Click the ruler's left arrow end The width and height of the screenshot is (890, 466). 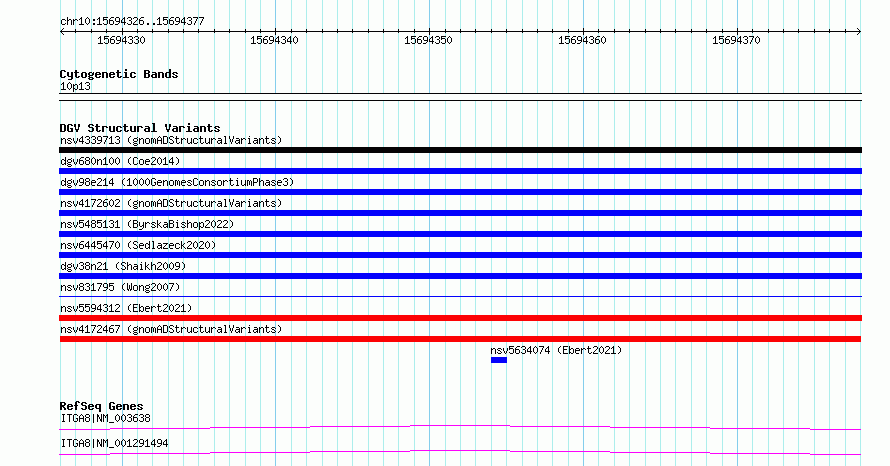coord(62,31)
